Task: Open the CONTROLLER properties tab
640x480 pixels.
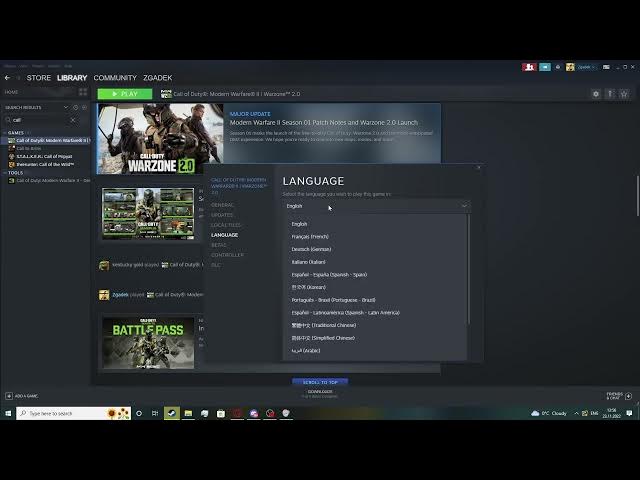Action: 227,255
